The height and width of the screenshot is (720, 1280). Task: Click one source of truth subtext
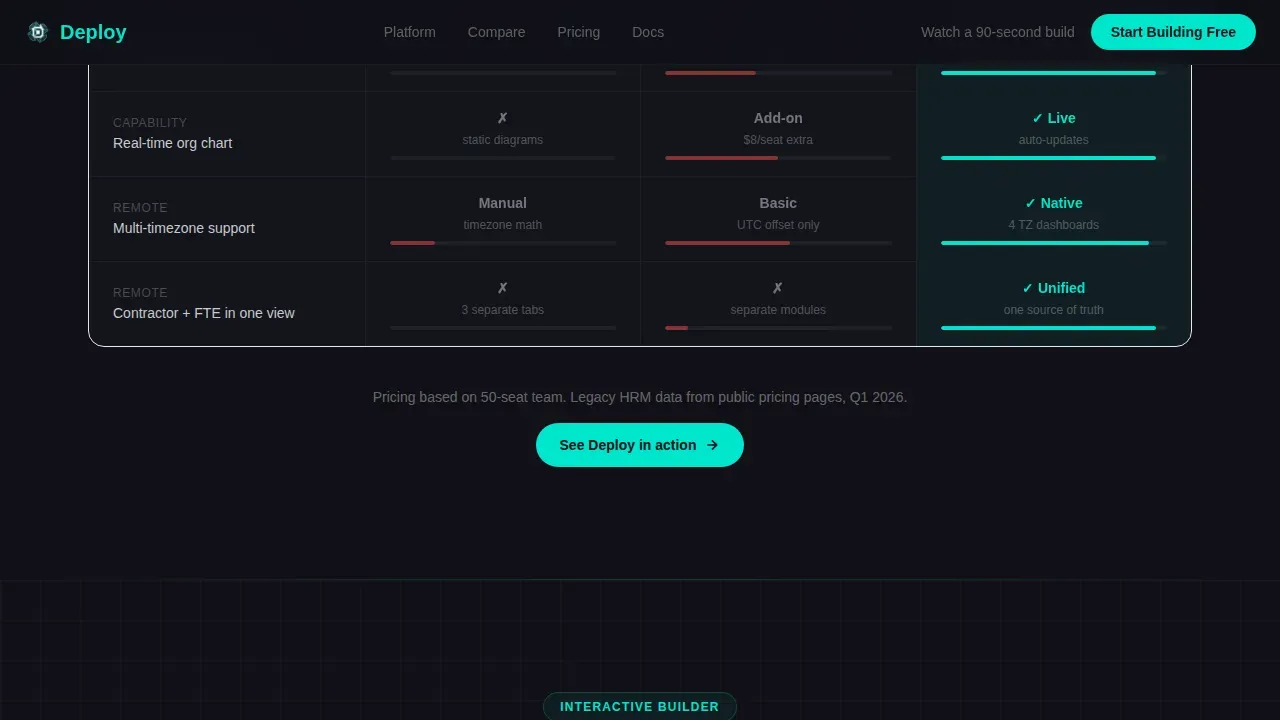point(1054,310)
